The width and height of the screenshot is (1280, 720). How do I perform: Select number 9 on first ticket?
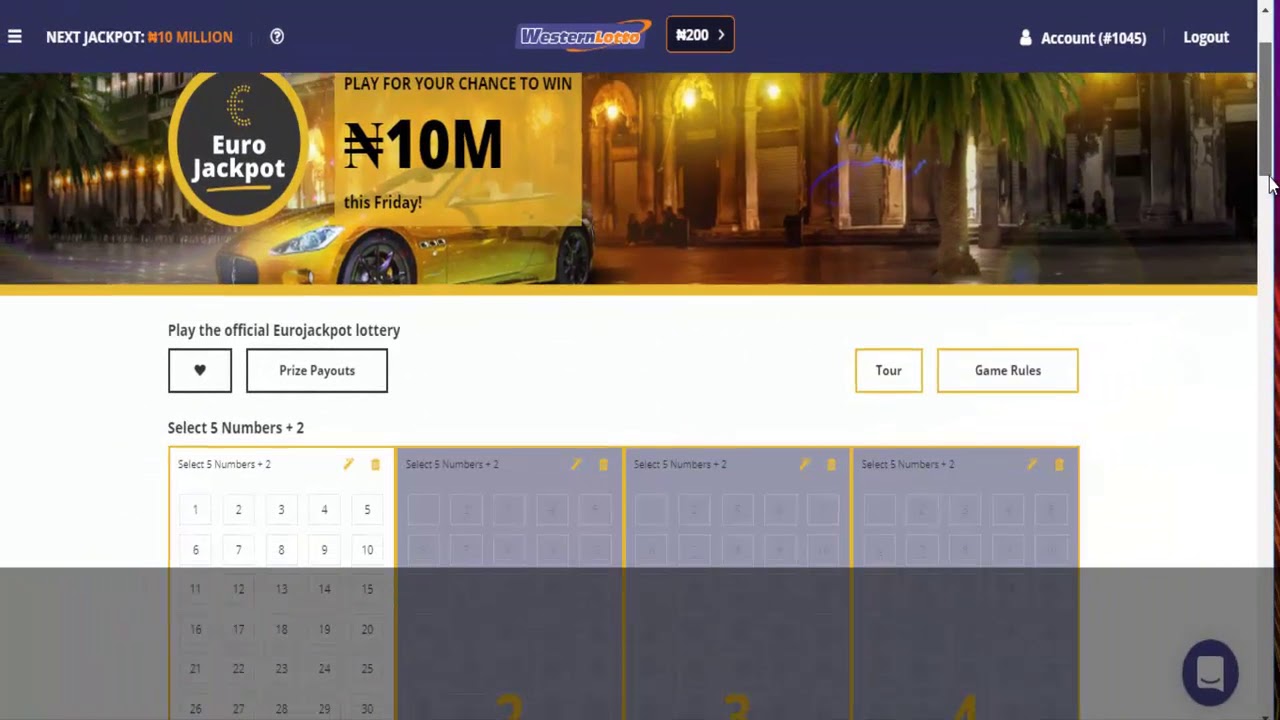[324, 550]
